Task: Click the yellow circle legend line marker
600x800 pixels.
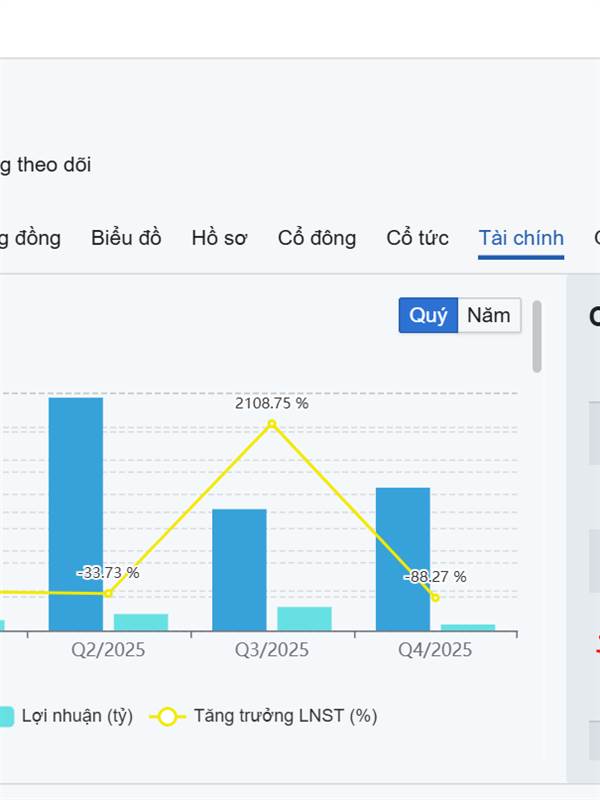Action: coord(167,716)
